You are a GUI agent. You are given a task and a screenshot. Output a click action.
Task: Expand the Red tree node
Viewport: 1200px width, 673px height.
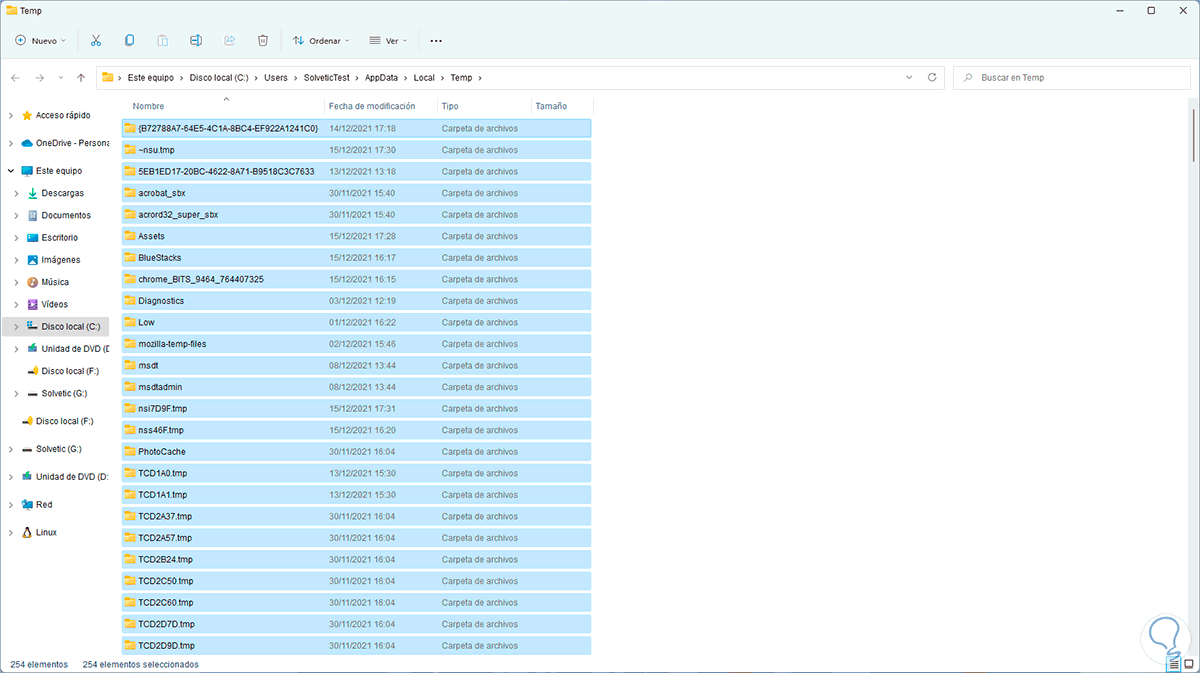[11, 505]
